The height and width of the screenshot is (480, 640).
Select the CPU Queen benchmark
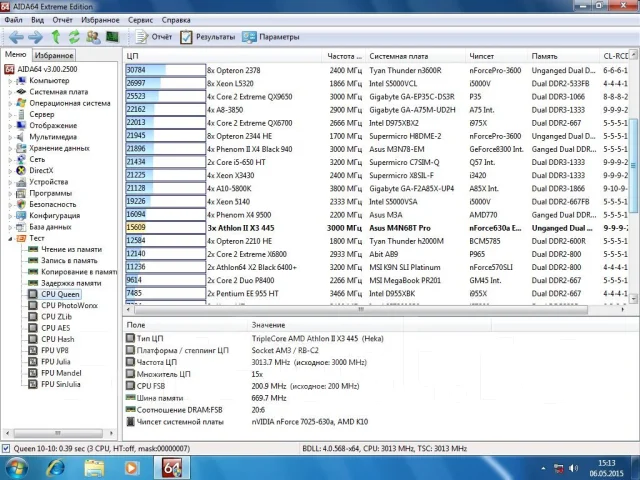tap(60, 294)
